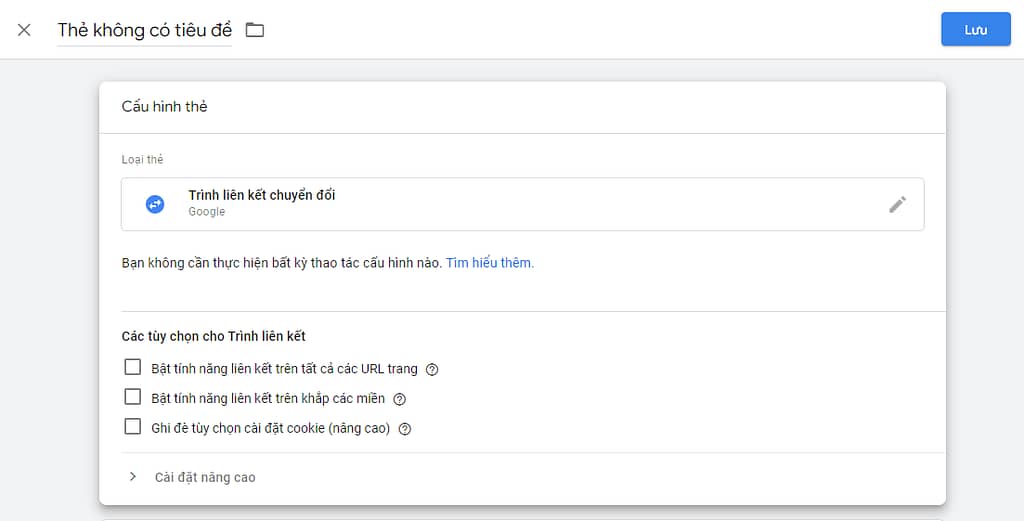Enable 'Bật tính năng liên kết trên tất cả các URL trang'
This screenshot has height=521, width=1024.
click(x=133, y=367)
